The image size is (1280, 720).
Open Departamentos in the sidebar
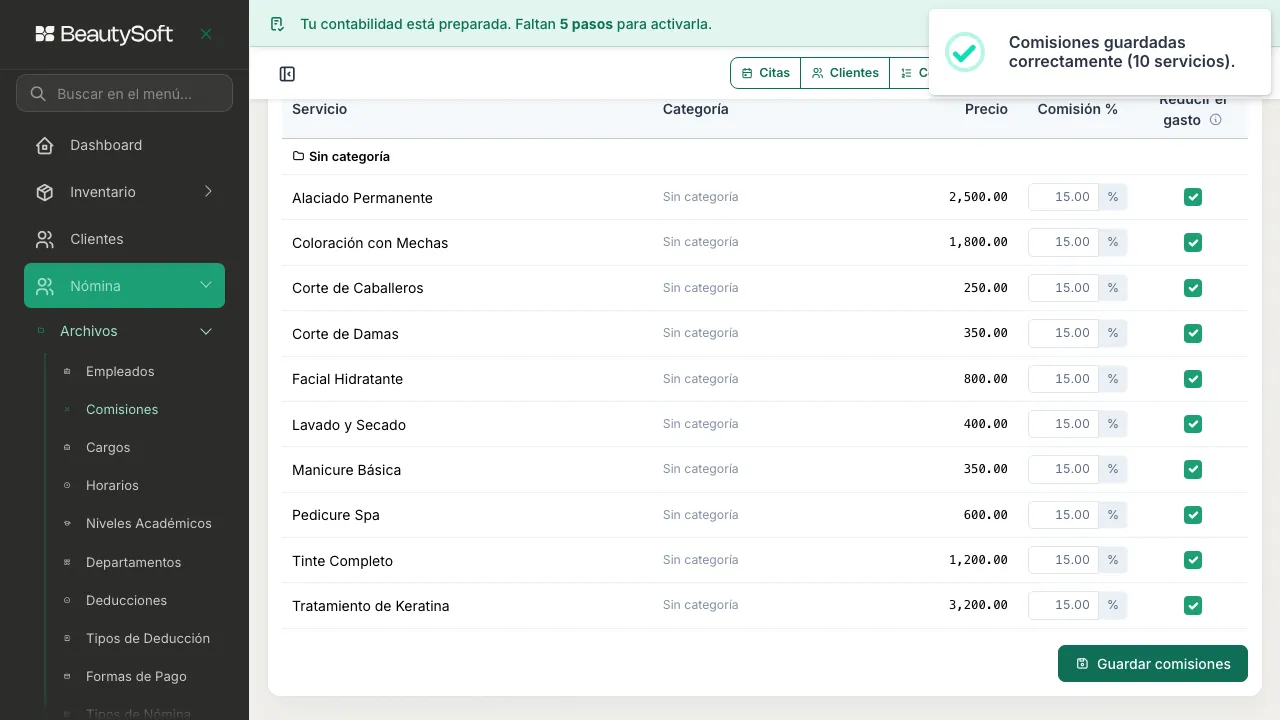click(133, 562)
